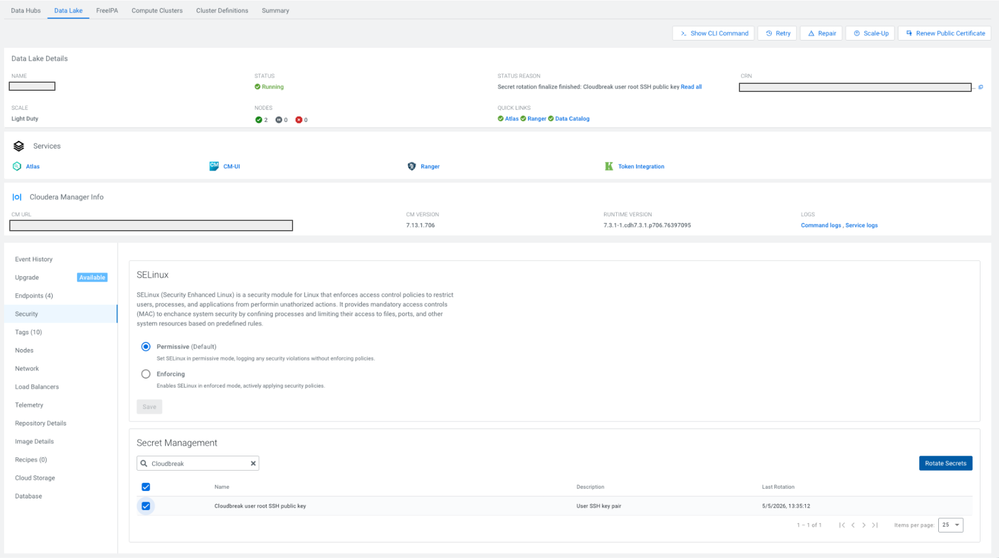Go to previous page of secrets
This screenshot has height=558, width=999.
click(x=853, y=525)
